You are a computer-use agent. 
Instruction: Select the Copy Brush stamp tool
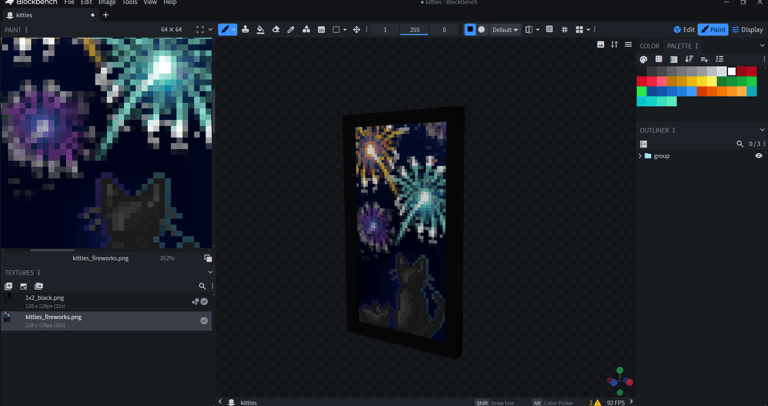coord(245,29)
